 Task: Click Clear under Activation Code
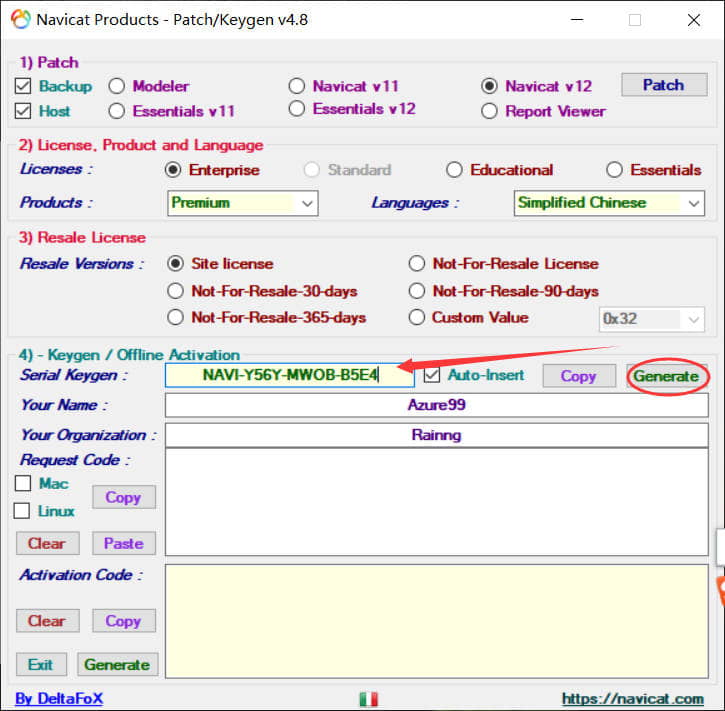click(x=48, y=620)
